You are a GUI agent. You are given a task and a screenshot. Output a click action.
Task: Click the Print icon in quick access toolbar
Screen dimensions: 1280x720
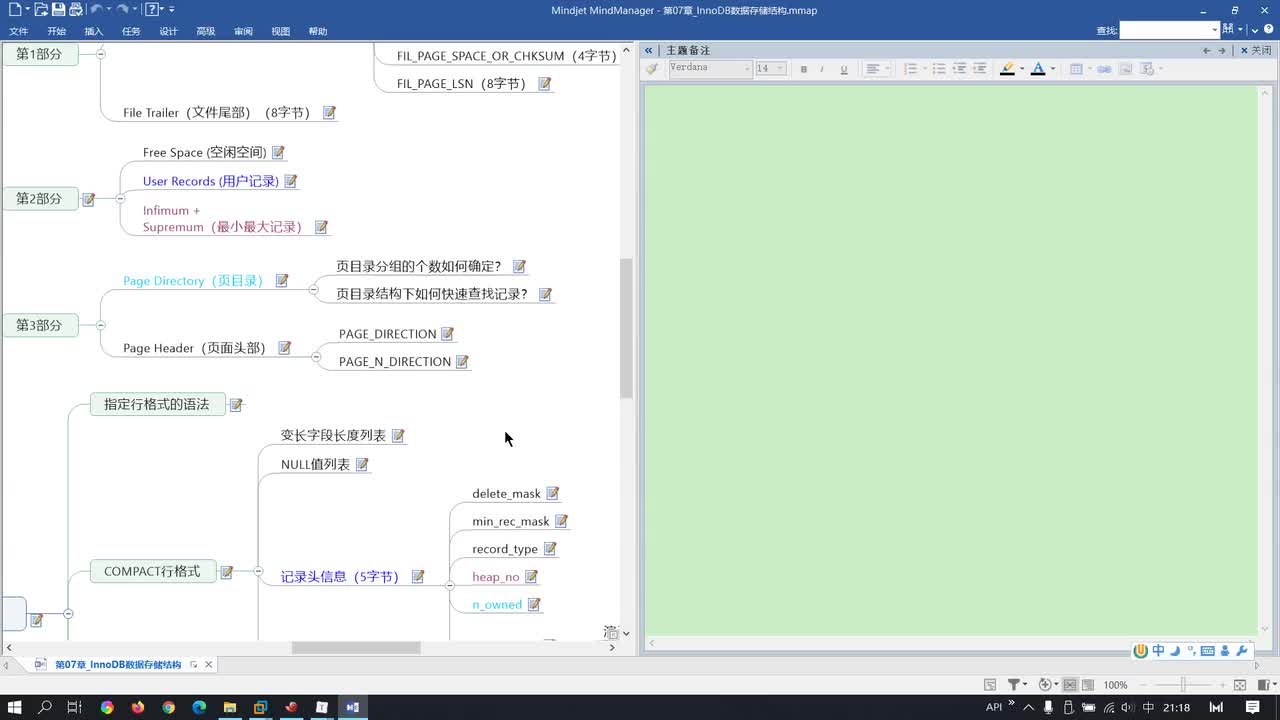(x=76, y=10)
